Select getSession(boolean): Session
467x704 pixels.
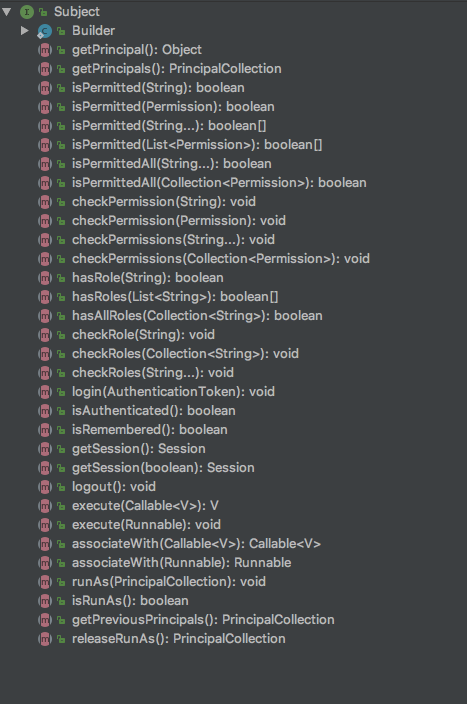pyautogui.click(x=163, y=468)
